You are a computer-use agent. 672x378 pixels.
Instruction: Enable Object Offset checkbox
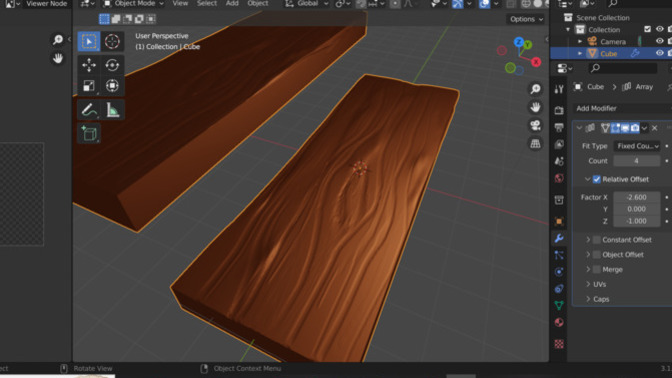click(597, 255)
